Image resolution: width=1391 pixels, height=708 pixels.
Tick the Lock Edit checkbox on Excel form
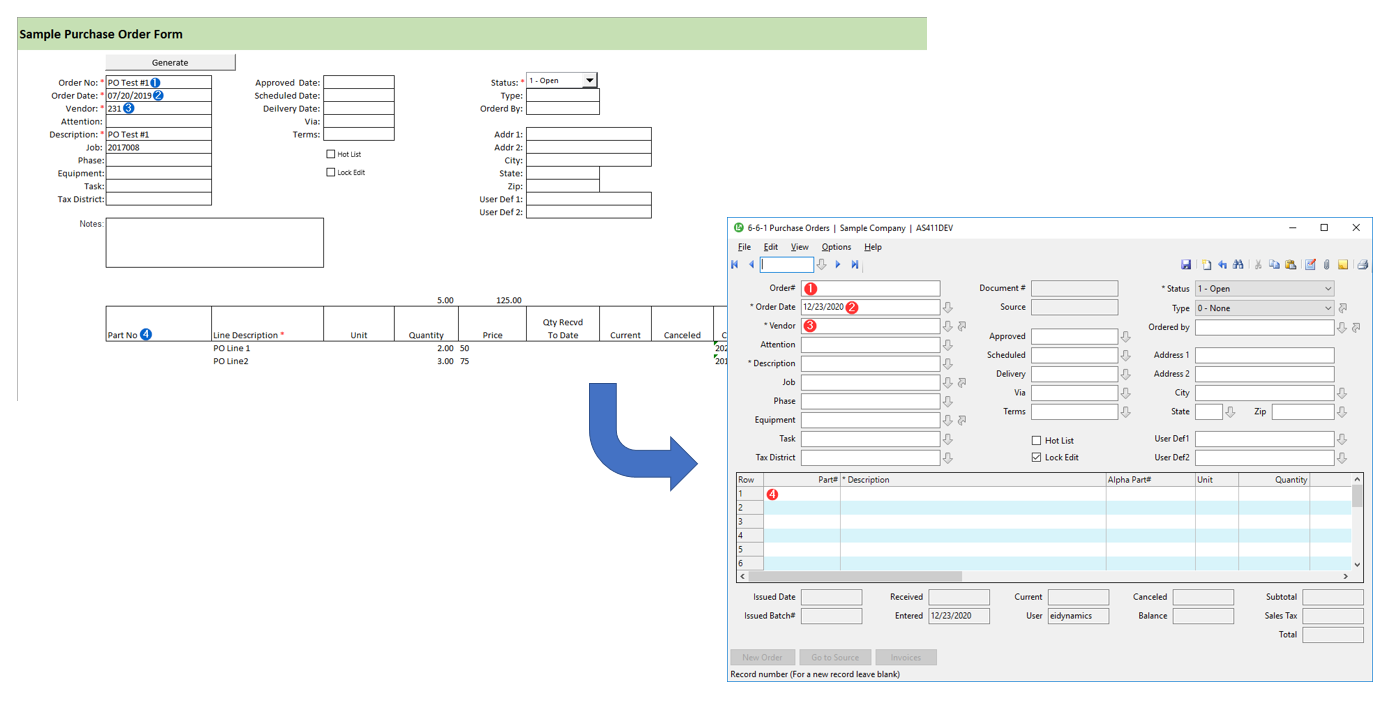coord(331,172)
